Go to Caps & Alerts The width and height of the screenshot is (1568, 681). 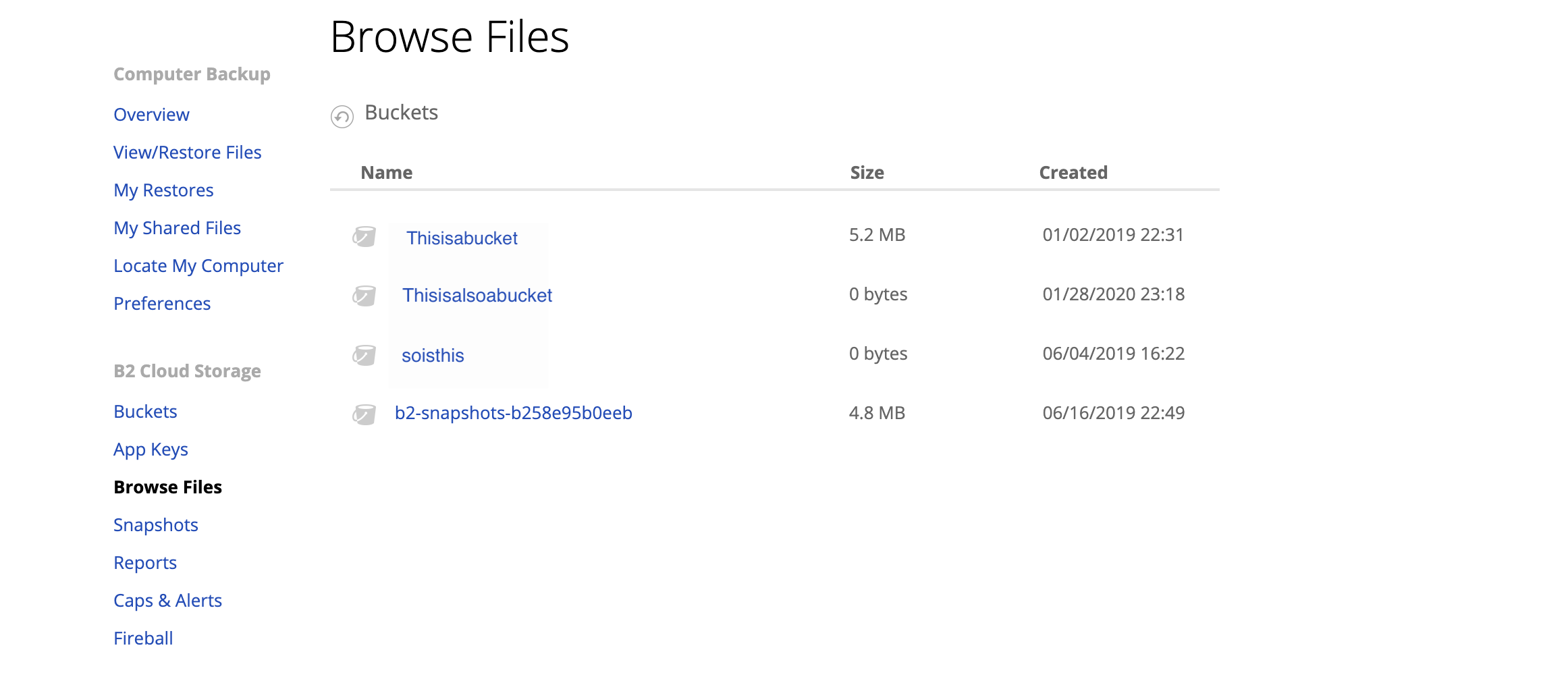[x=167, y=601]
